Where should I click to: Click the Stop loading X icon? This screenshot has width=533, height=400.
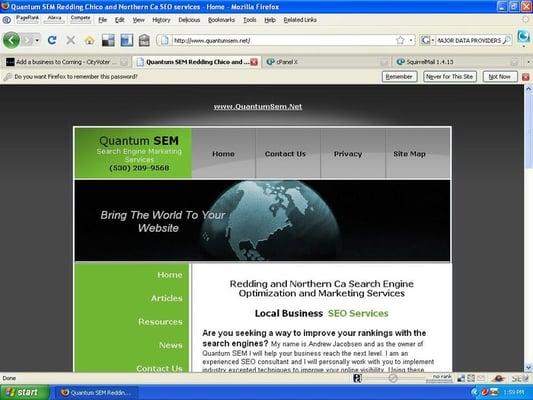pyautogui.click(x=71, y=40)
